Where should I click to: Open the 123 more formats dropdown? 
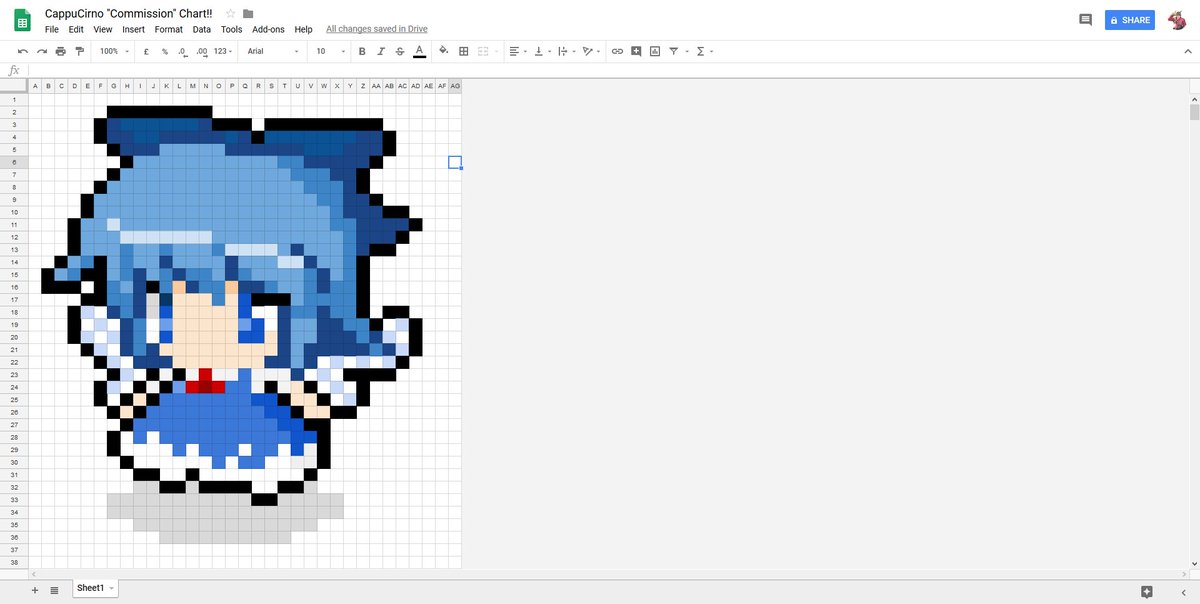pyautogui.click(x=223, y=51)
